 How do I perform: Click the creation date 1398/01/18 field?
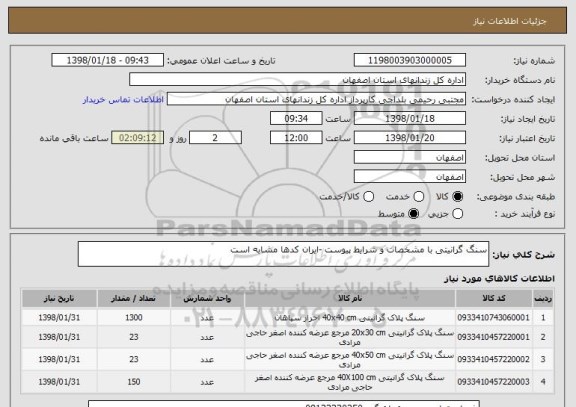point(410,119)
